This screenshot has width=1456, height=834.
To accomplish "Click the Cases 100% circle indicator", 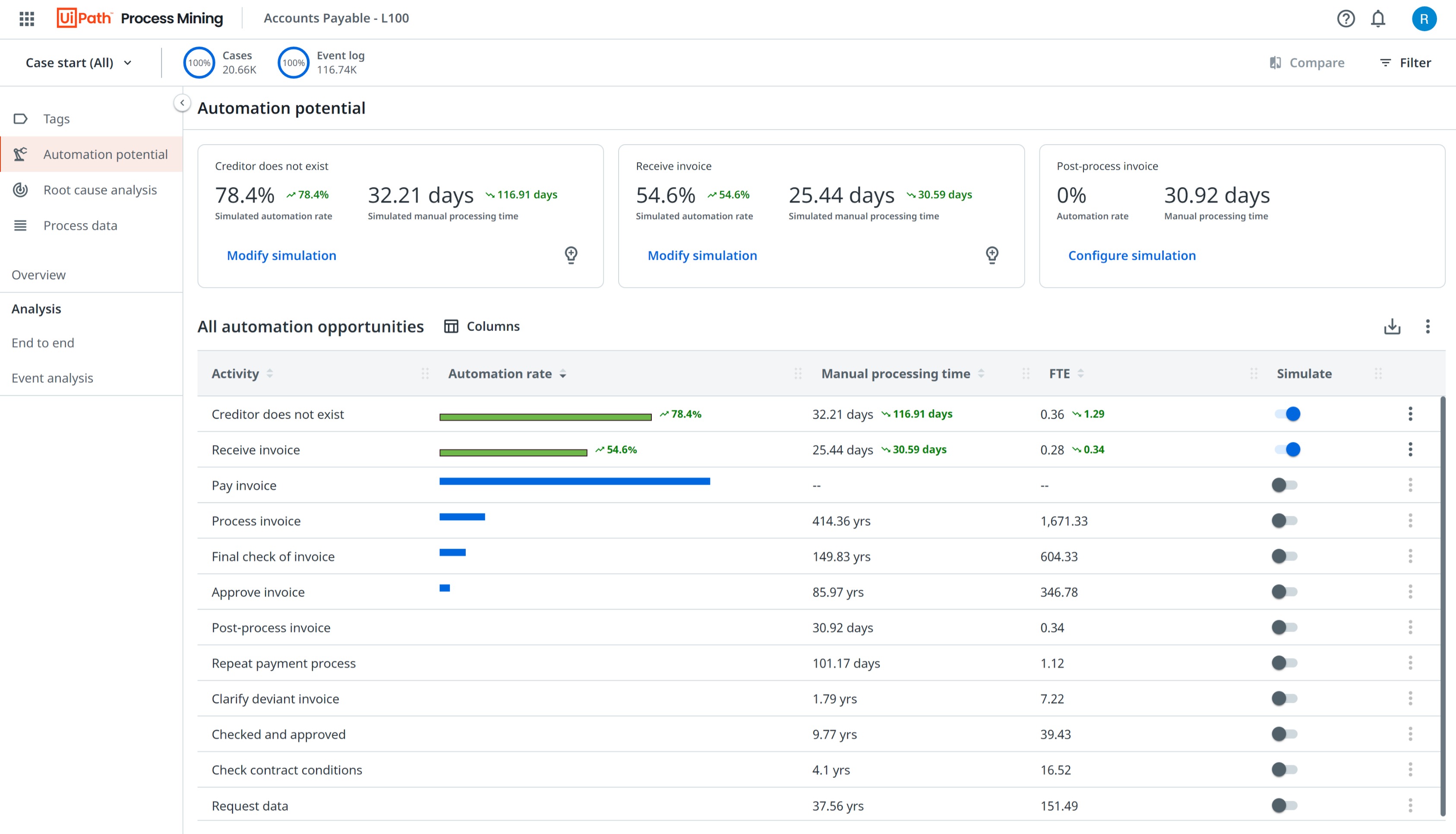I will tap(199, 63).
